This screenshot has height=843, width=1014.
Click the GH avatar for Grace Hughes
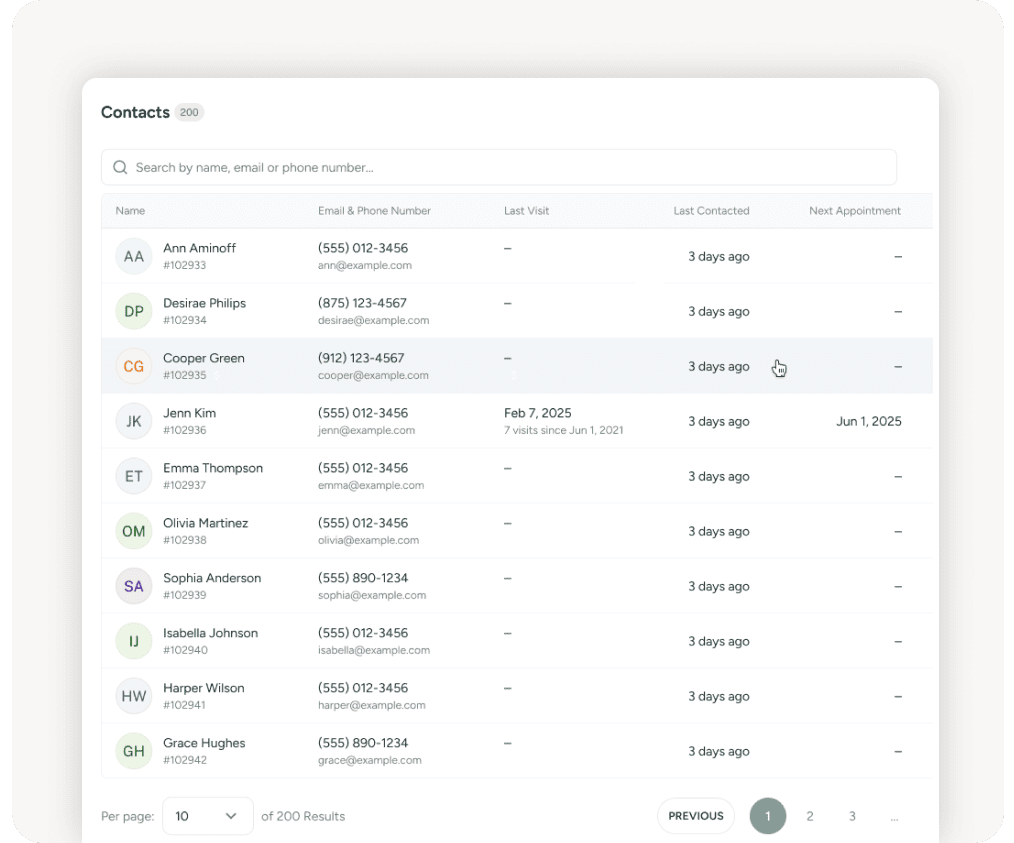coord(133,752)
